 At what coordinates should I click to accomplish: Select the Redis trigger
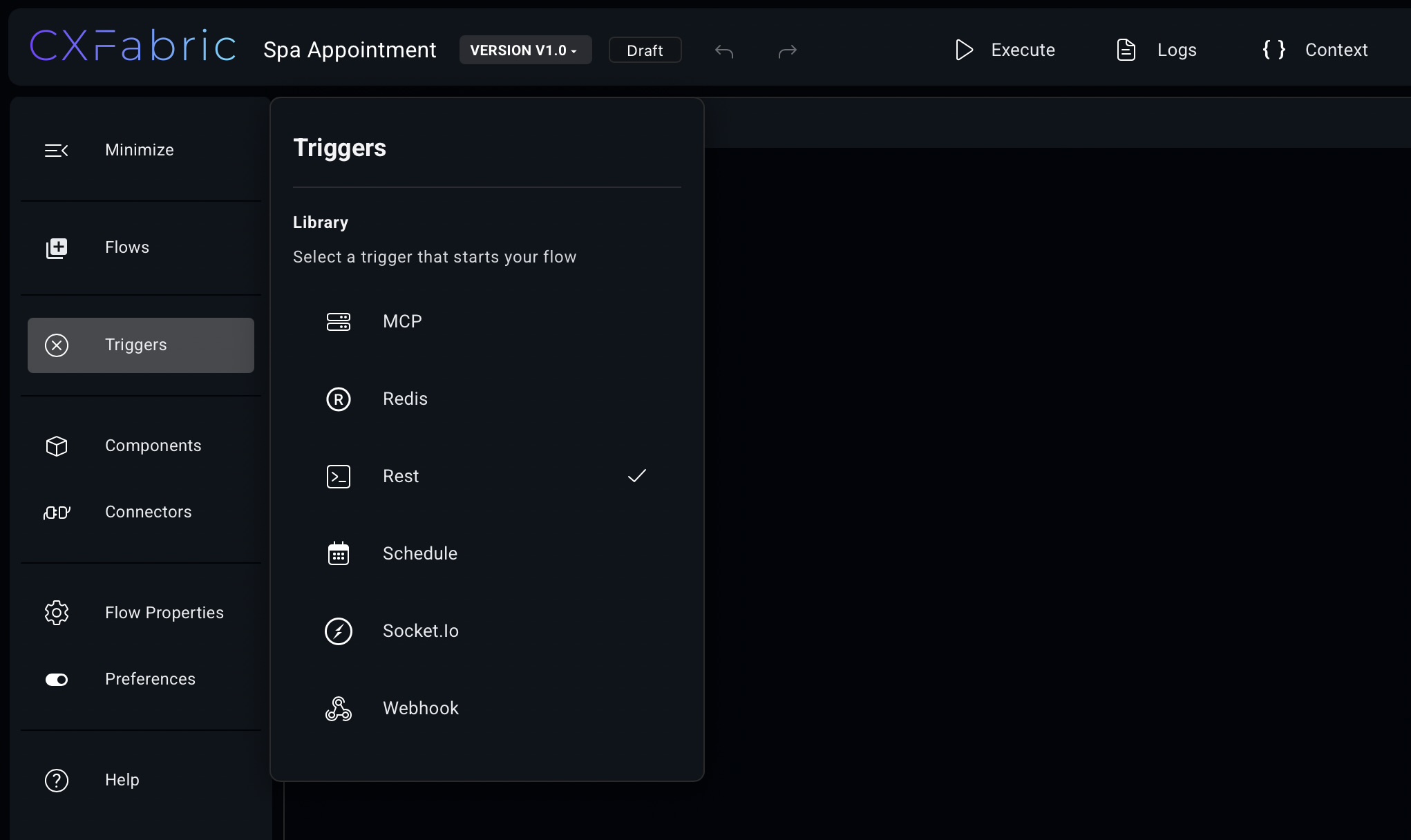[486, 399]
